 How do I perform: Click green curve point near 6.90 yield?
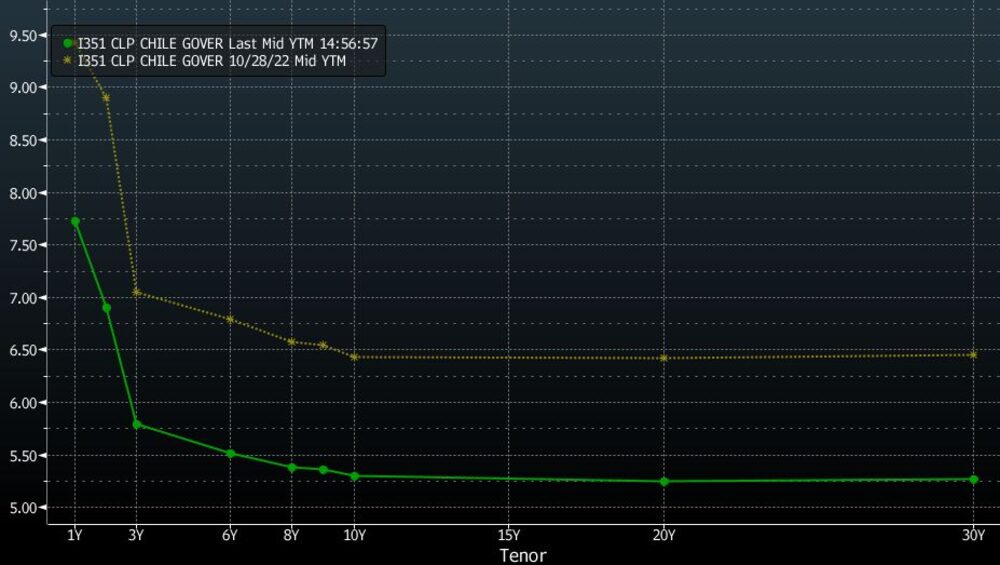point(106,307)
